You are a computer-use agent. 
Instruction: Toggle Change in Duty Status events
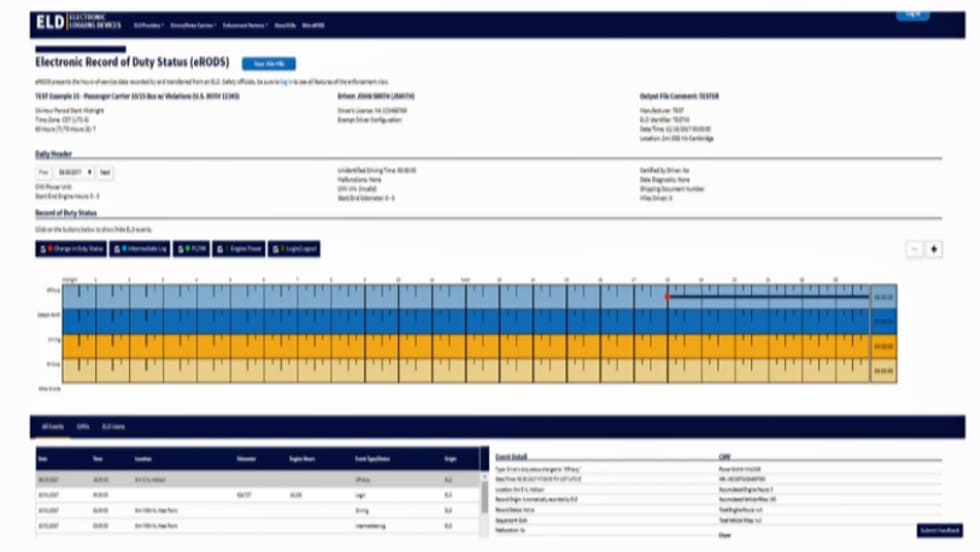[70, 248]
